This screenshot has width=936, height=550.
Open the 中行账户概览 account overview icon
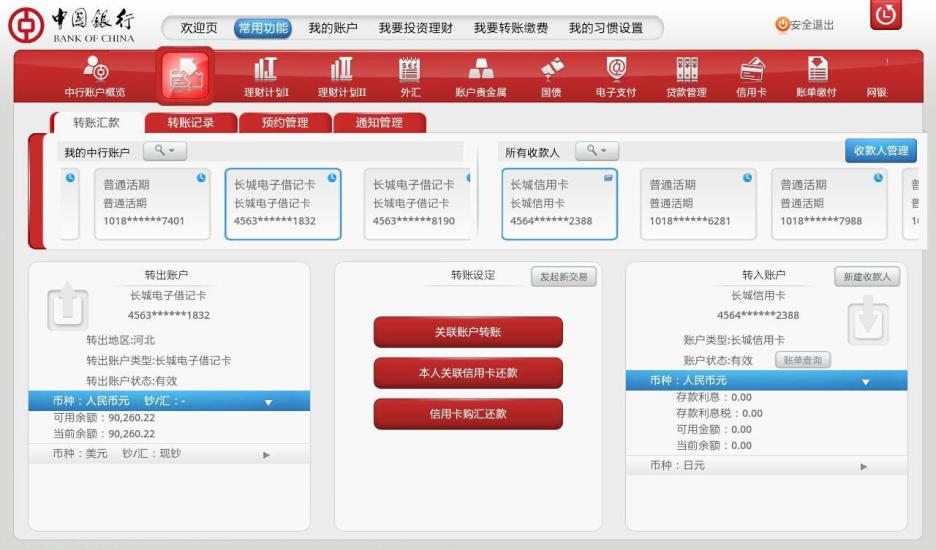pos(95,76)
